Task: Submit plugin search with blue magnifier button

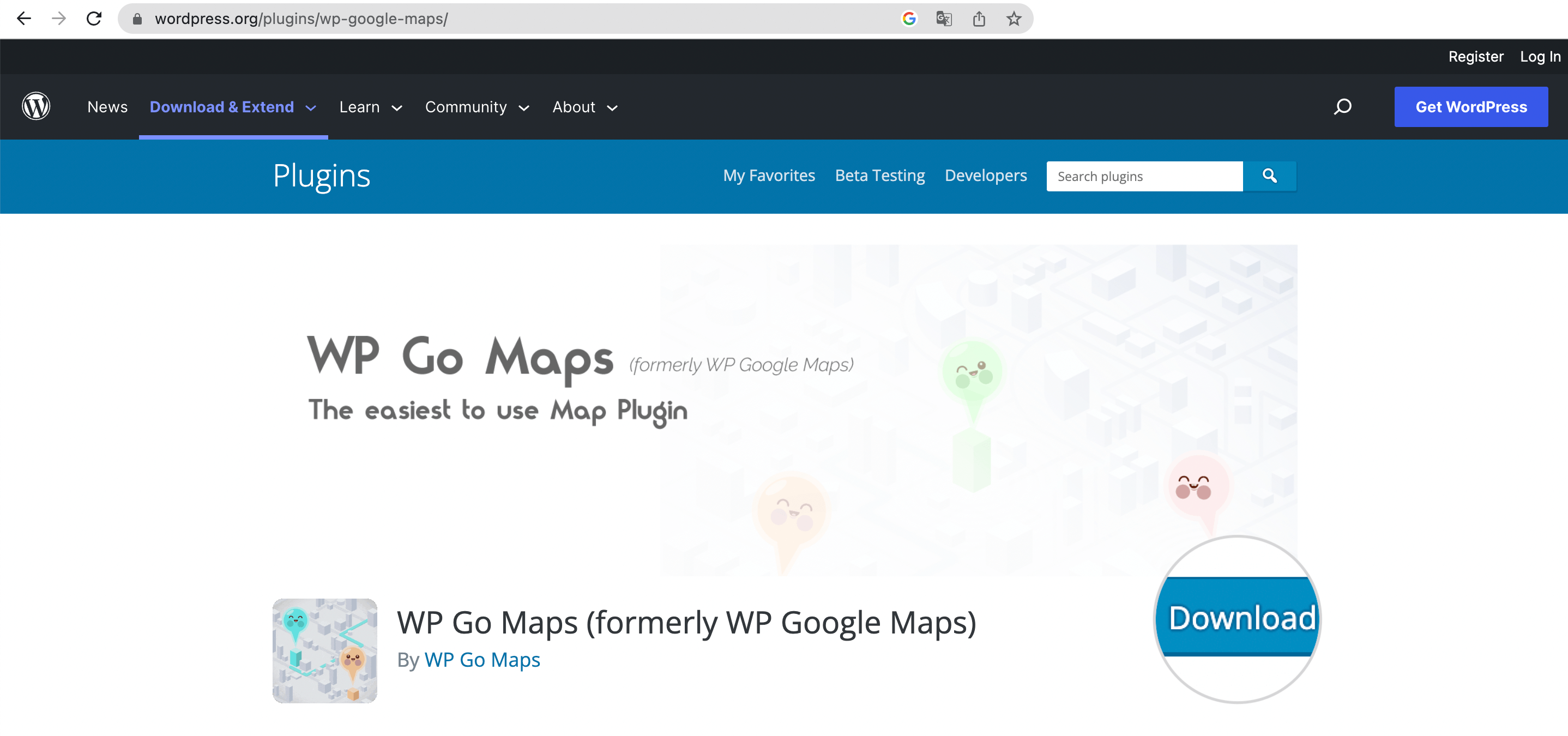Action: [1270, 176]
